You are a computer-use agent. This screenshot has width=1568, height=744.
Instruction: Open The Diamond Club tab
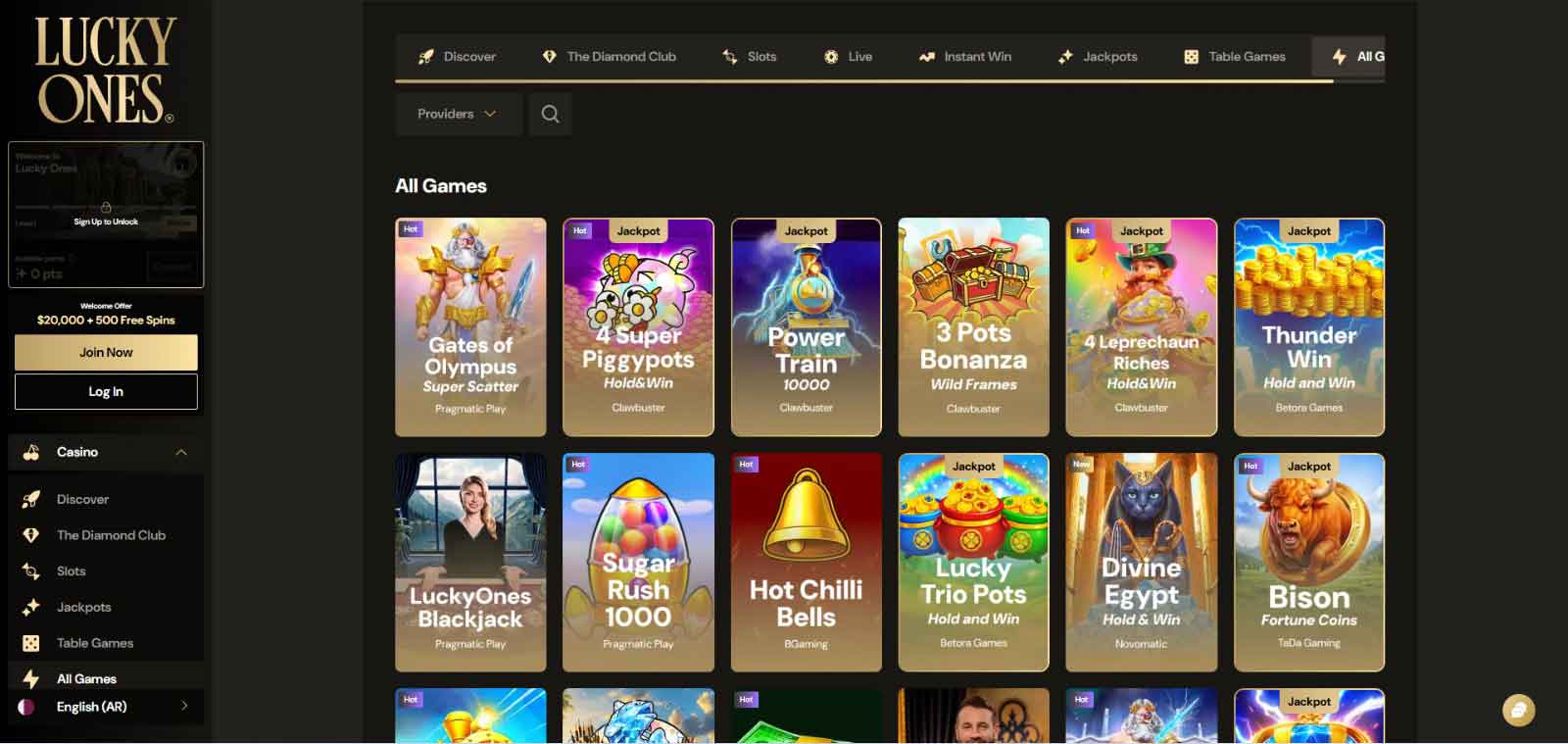[x=610, y=57]
